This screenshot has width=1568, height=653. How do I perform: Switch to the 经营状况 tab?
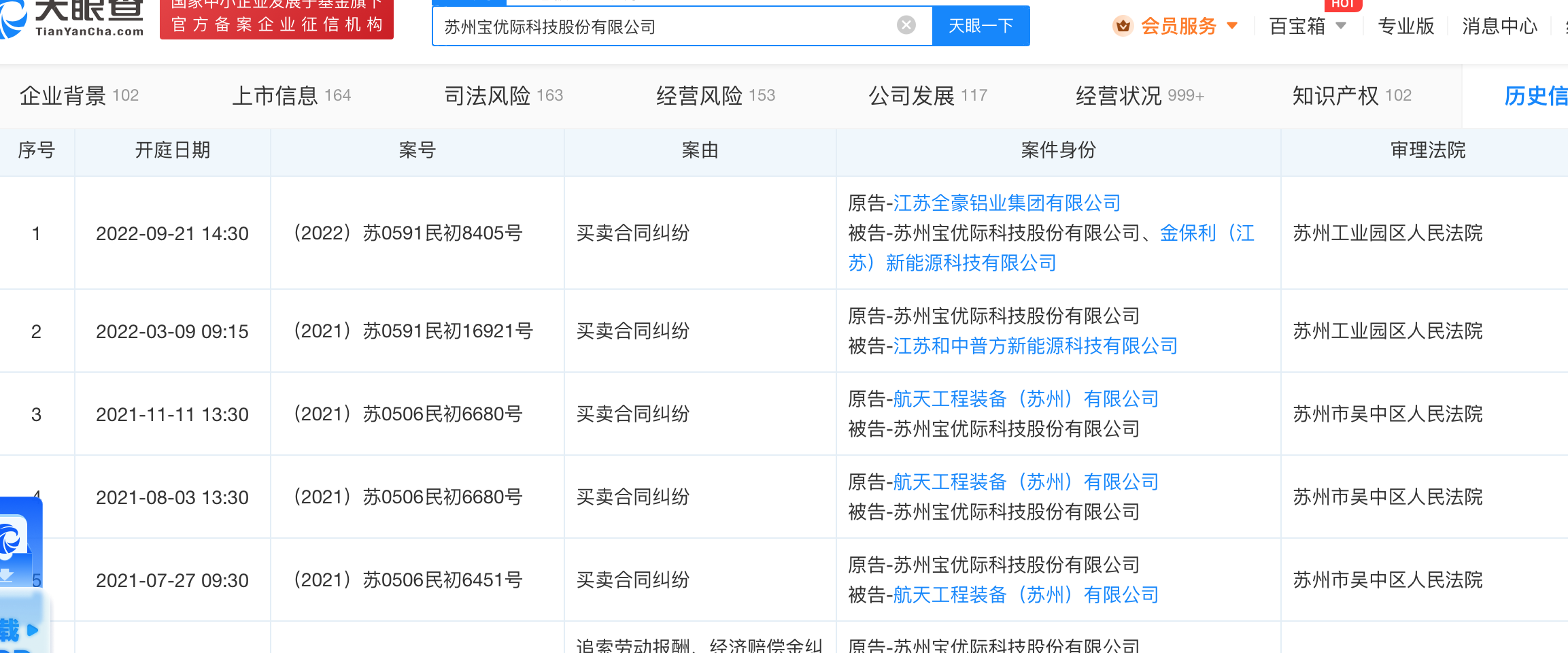point(1140,96)
